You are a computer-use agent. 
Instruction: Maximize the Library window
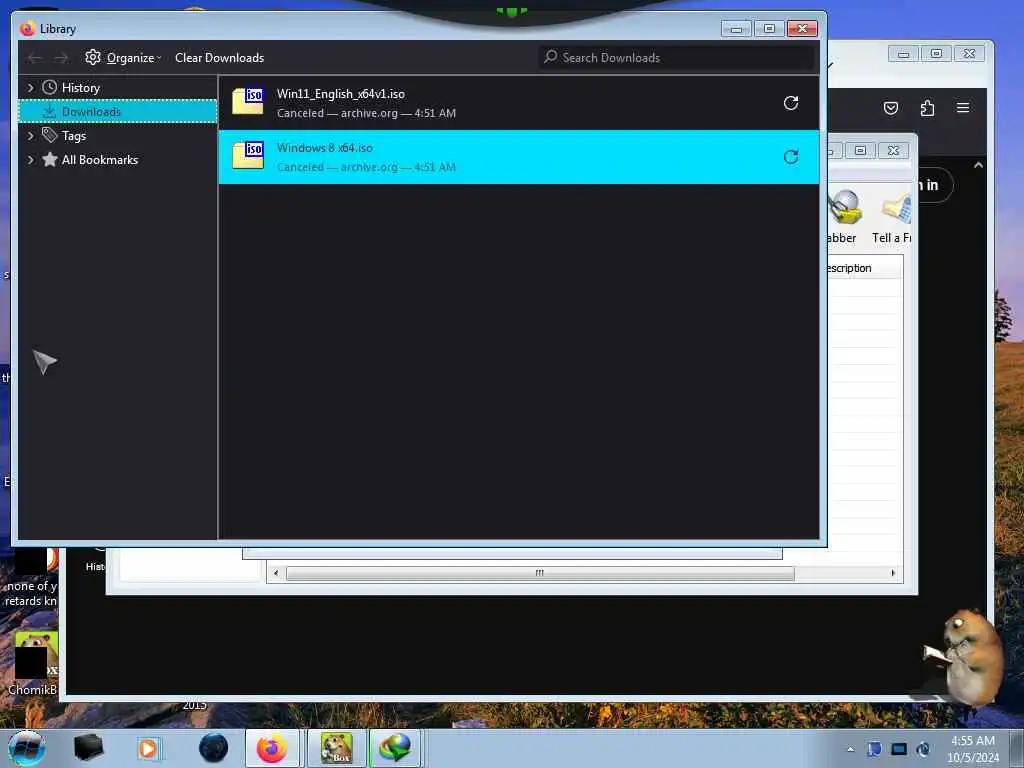(769, 29)
